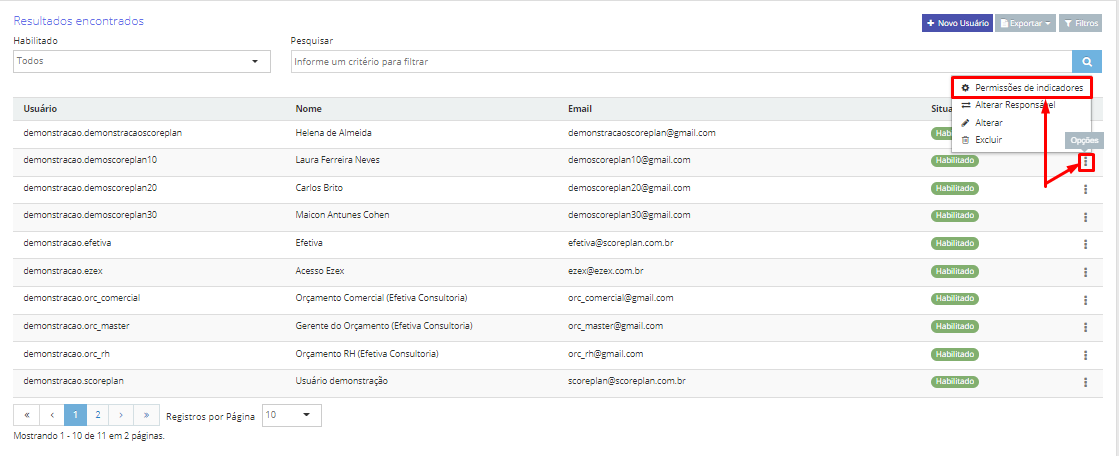Click user demonstracao.demoscoreplan10
The image size is (1119, 456).
click(x=90, y=160)
